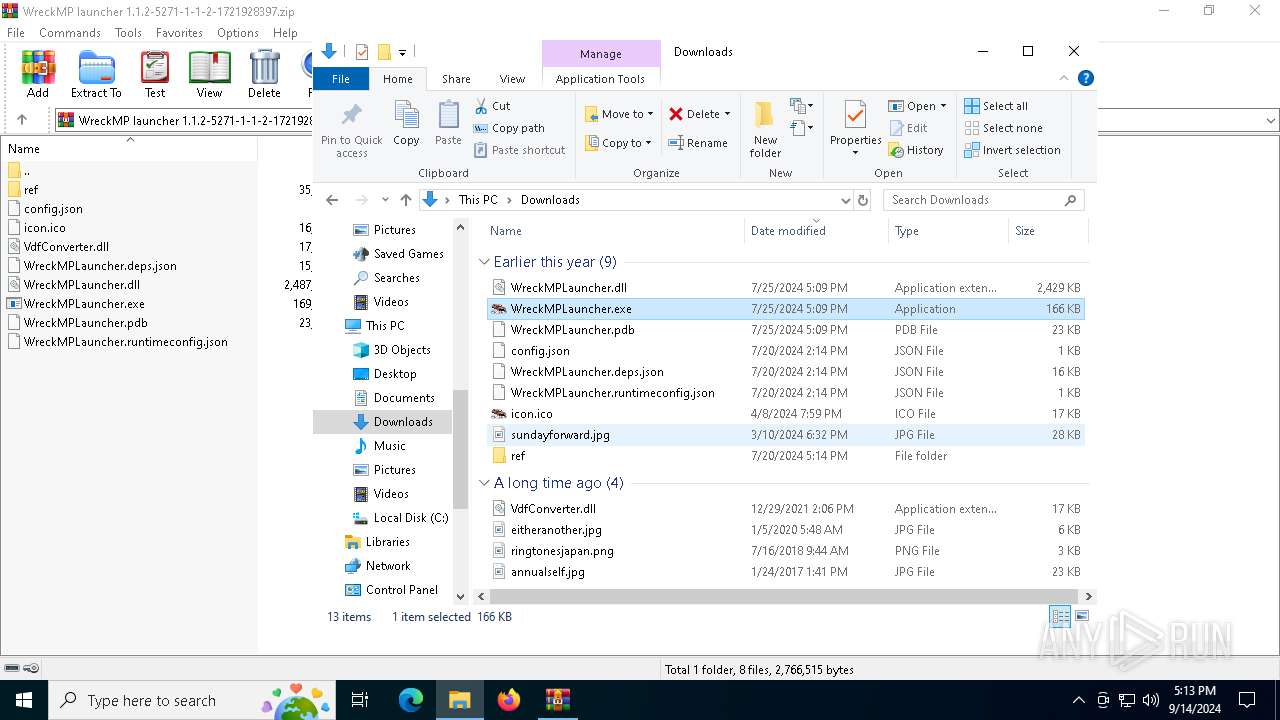1280x720 pixels.
Task: Open the Explorer File tab
Action: tap(341, 79)
